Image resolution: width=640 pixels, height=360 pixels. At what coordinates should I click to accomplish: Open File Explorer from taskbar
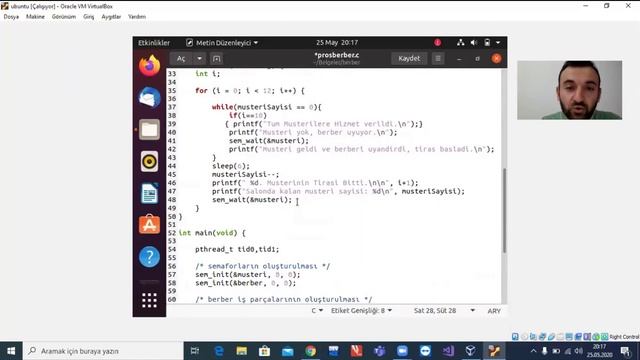[242, 351]
